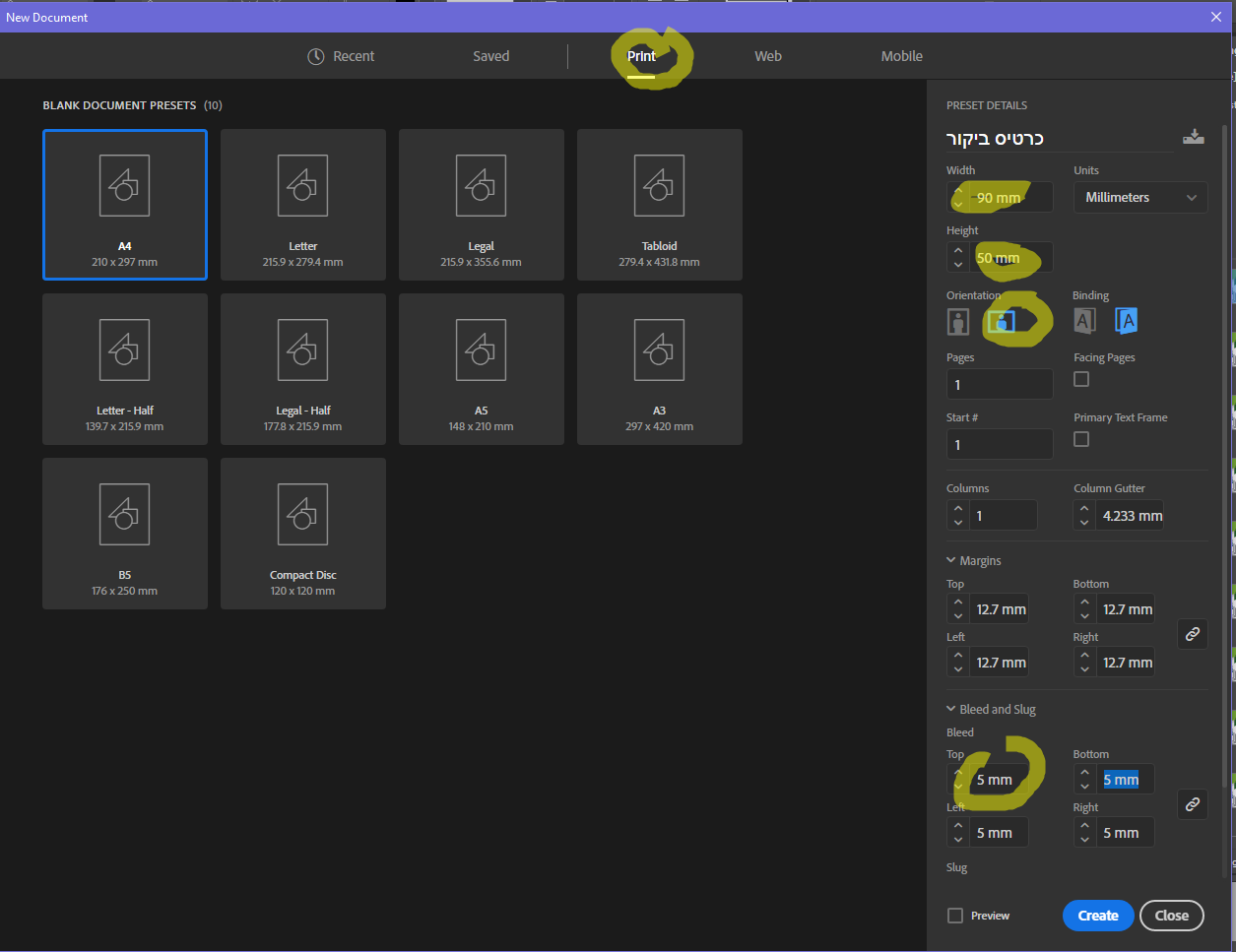
Task: Select the Letter - Half preset
Action: [125, 369]
